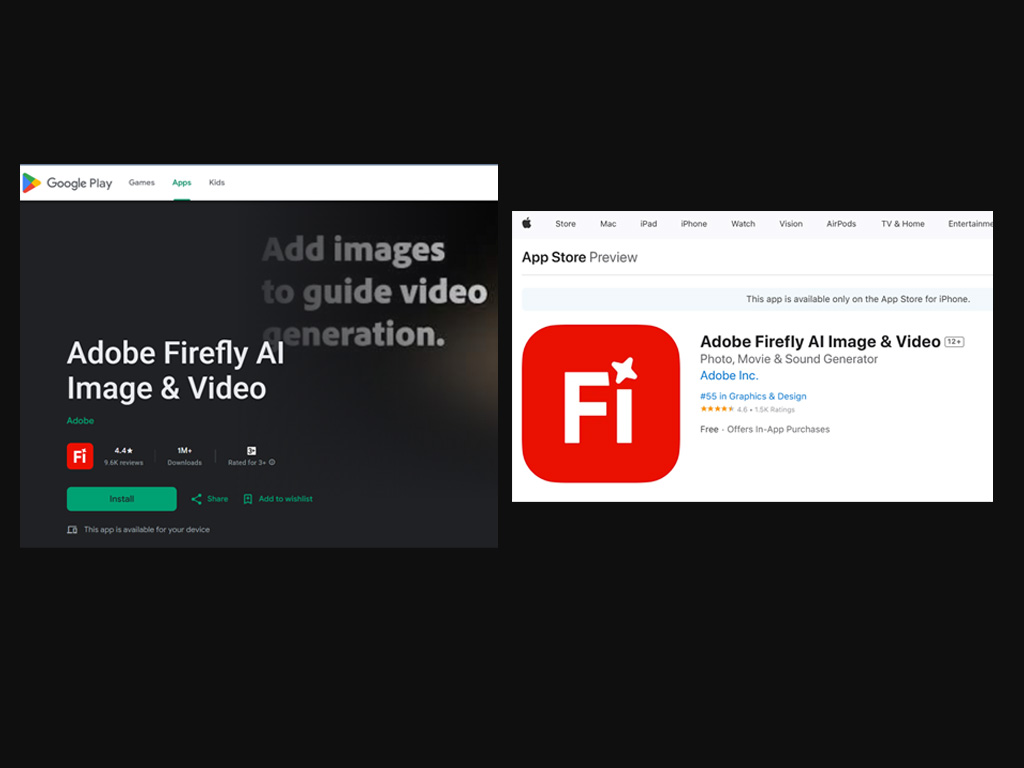Click the Apple logo in the App Store nav

coord(527,223)
